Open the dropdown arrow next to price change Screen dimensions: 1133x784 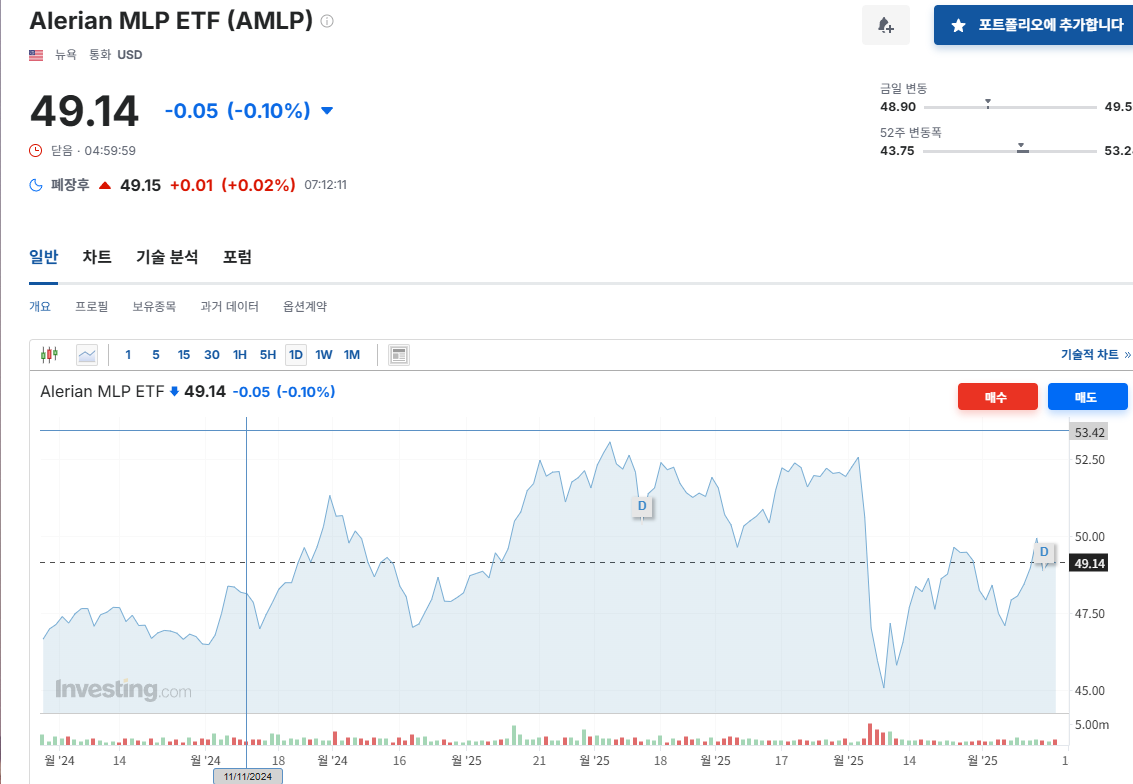(326, 111)
